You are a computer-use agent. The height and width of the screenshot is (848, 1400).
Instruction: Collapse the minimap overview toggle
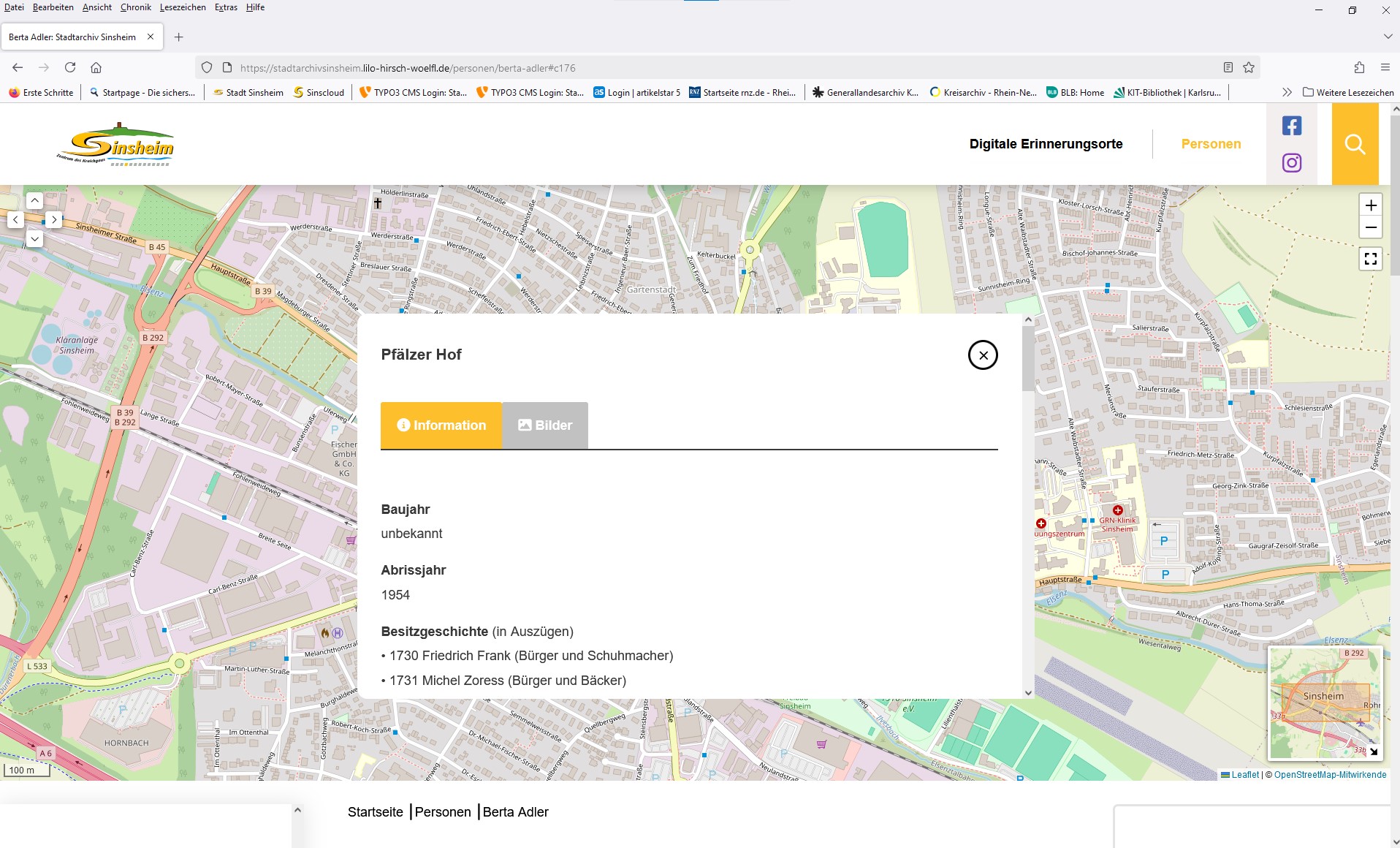pyautogui.click(x=1373, y=751)
